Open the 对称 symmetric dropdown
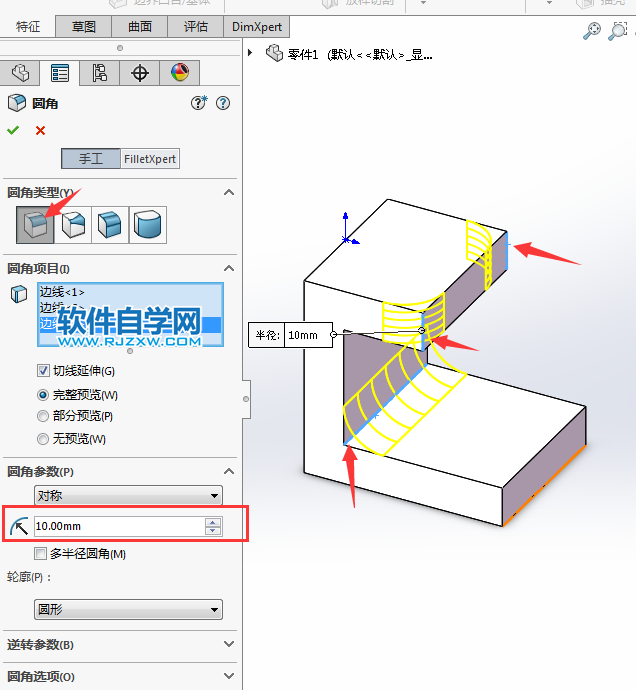Screen dimensions: 636x690 tap(129, 495)
